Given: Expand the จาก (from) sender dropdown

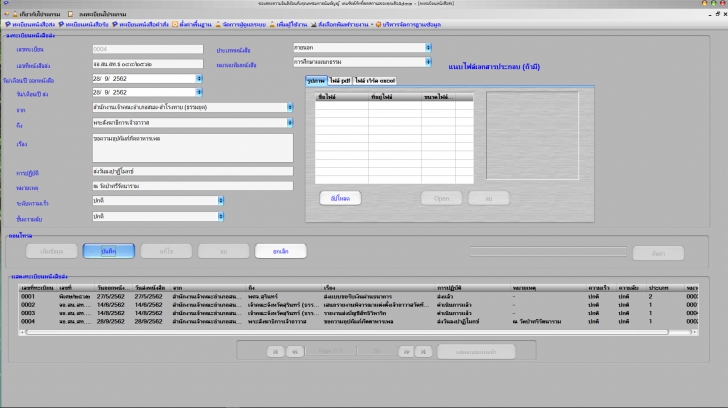Looking at the screenshot, I should pos(290,107).
